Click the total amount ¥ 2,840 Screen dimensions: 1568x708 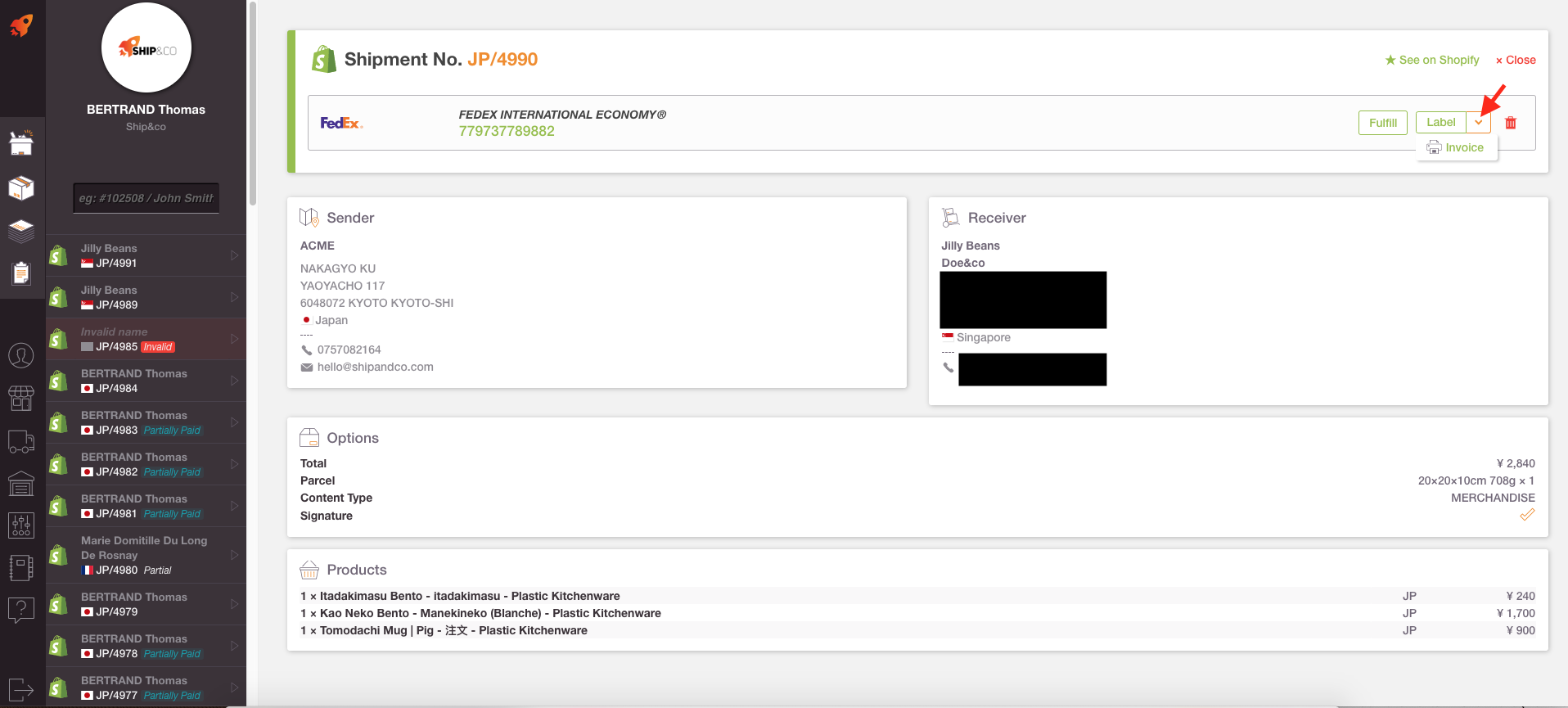pyautogui.click(x=1516, y=463)
